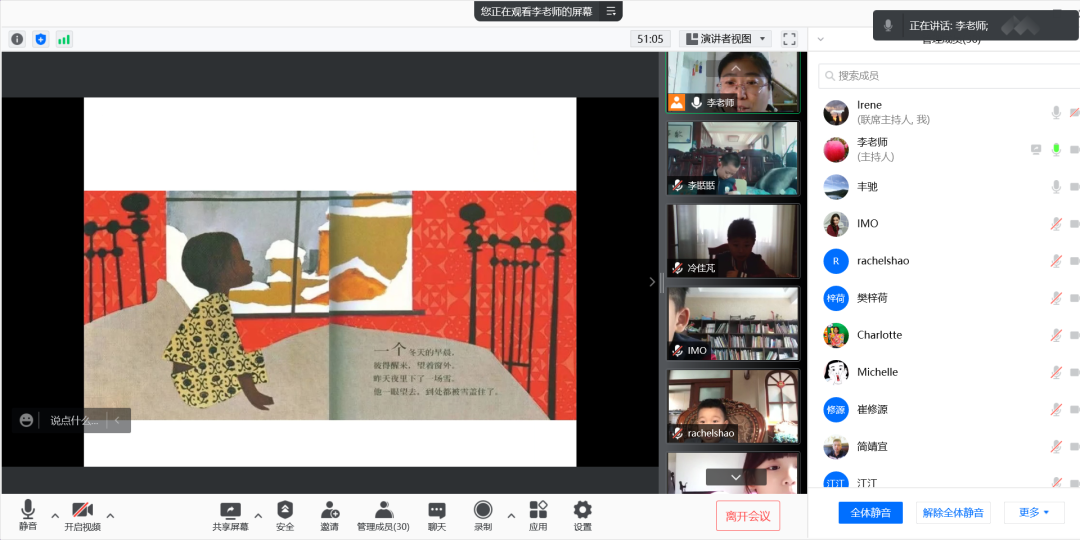The width and height of the screenshot is (1080, 540).
Task: Open 管理成员(30) participants panel
Action: 383,510
